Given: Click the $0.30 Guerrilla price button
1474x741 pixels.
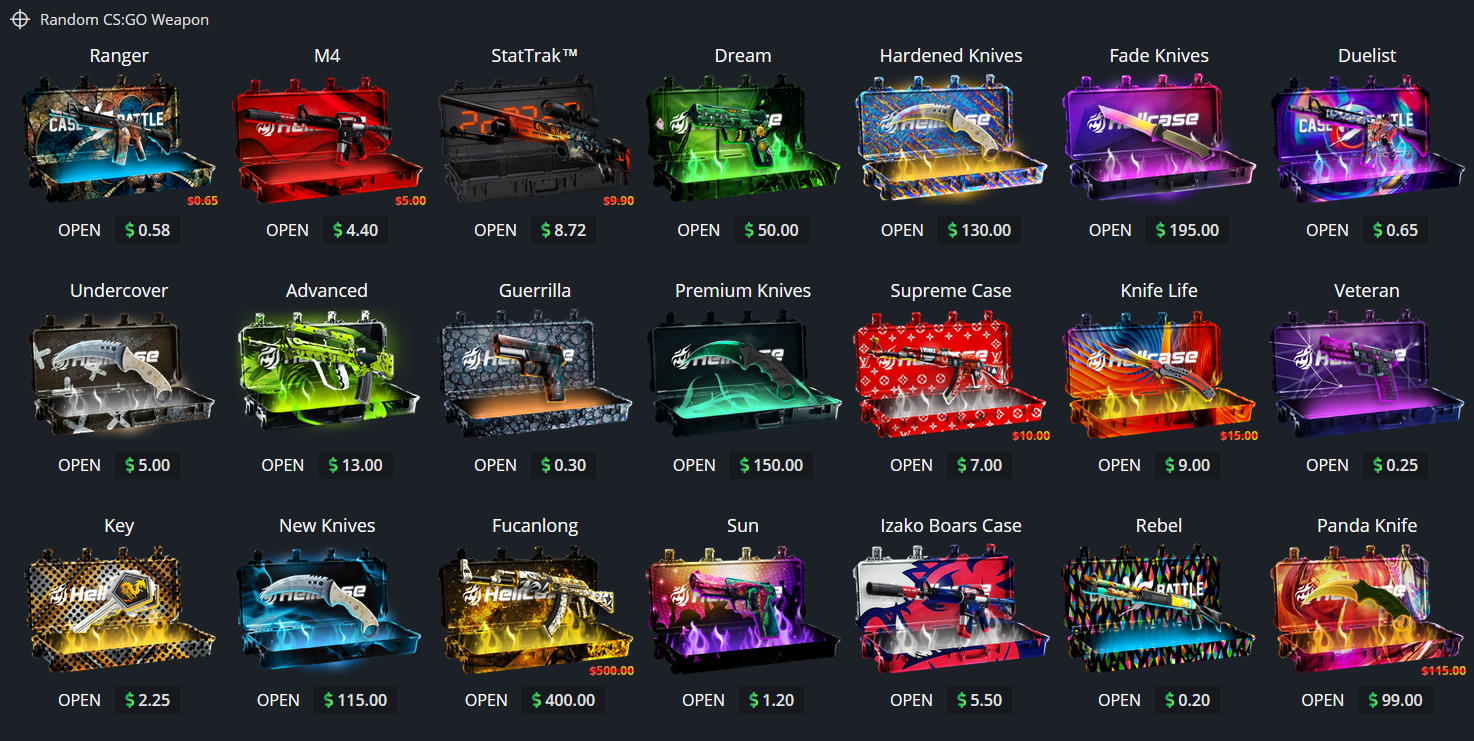Looking at the screenshot, I should 563,465.
